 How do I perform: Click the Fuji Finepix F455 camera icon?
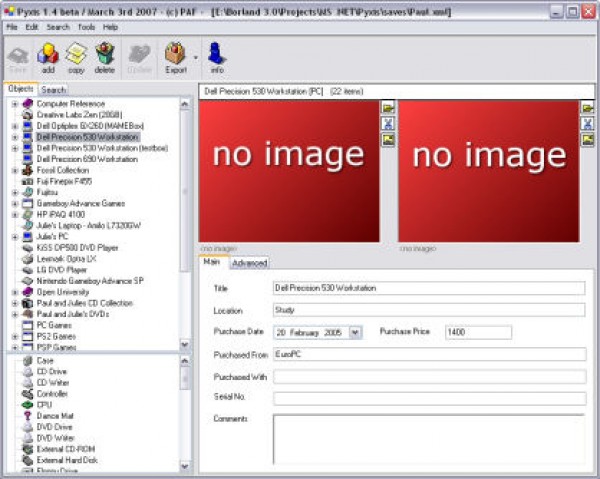point(28,181)
